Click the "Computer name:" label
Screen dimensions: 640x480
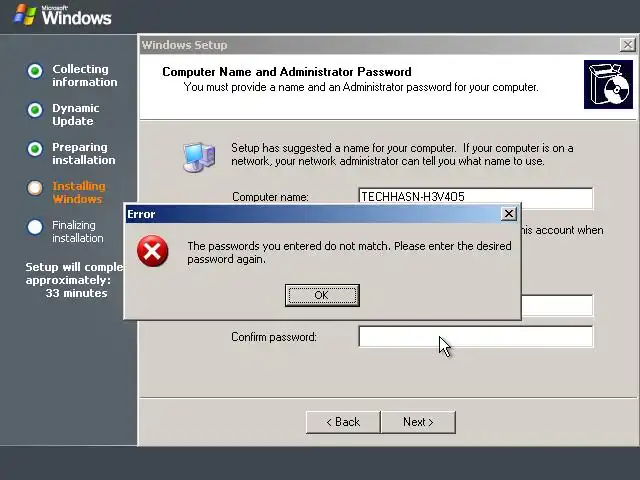click(x=270, y=197)
